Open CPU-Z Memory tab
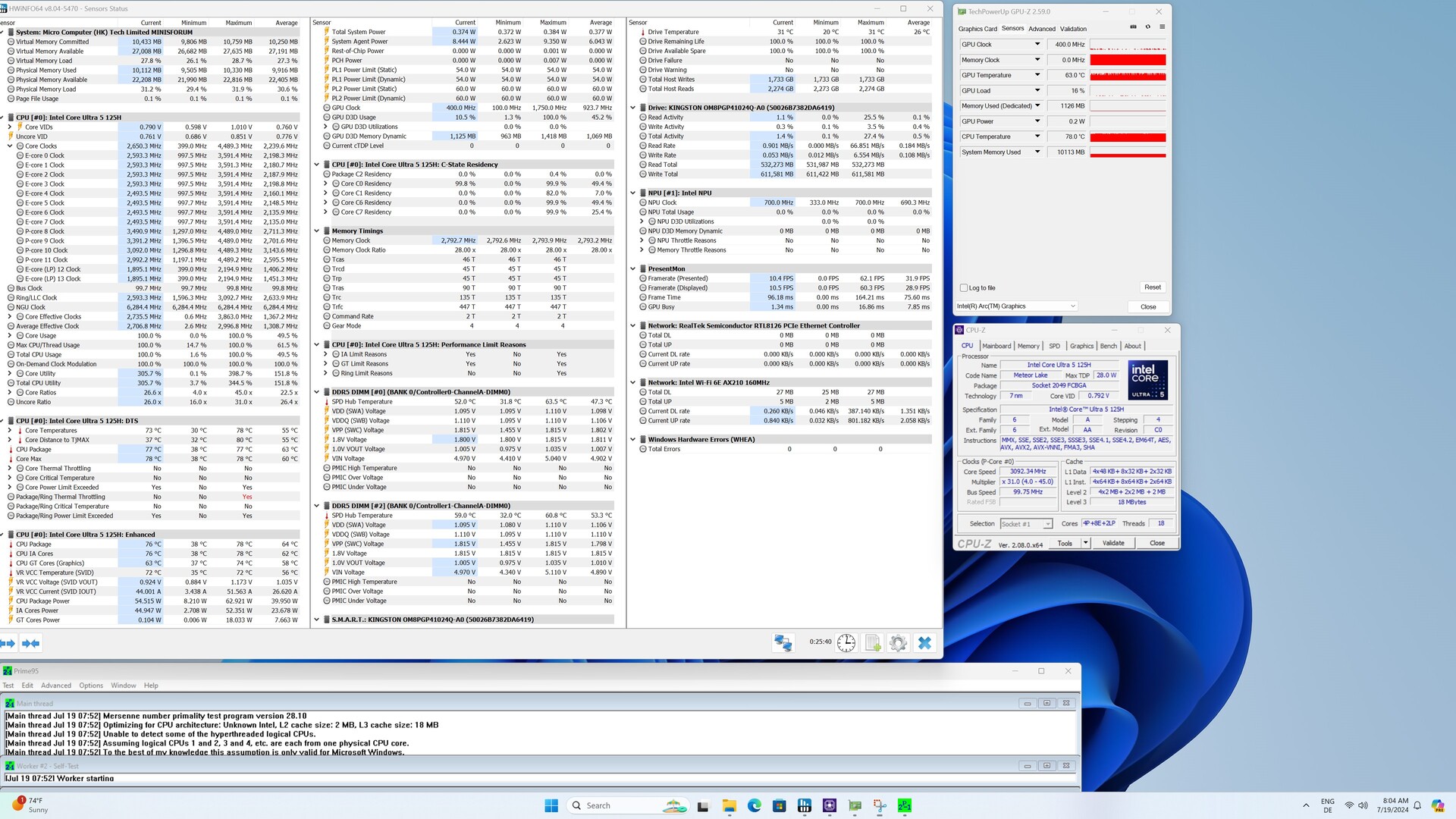This screenshot has height=819, width=1456. click(1028, 346)
